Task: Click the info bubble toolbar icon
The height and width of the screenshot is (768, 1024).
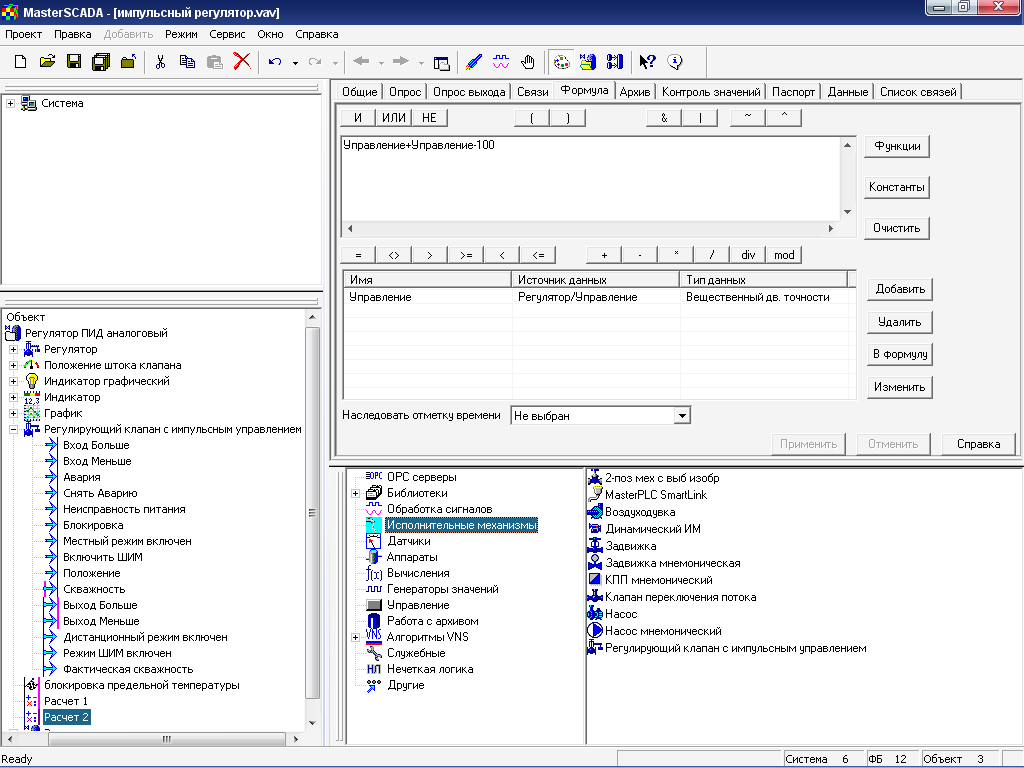Action: click(675, 62)
